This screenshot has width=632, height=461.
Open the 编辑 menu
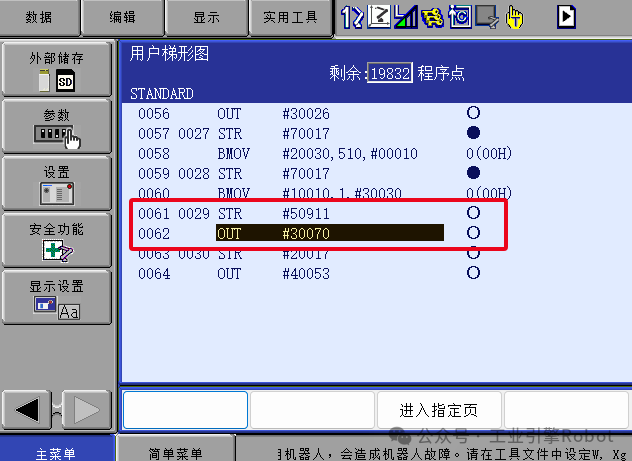click(x=123, y=17)
